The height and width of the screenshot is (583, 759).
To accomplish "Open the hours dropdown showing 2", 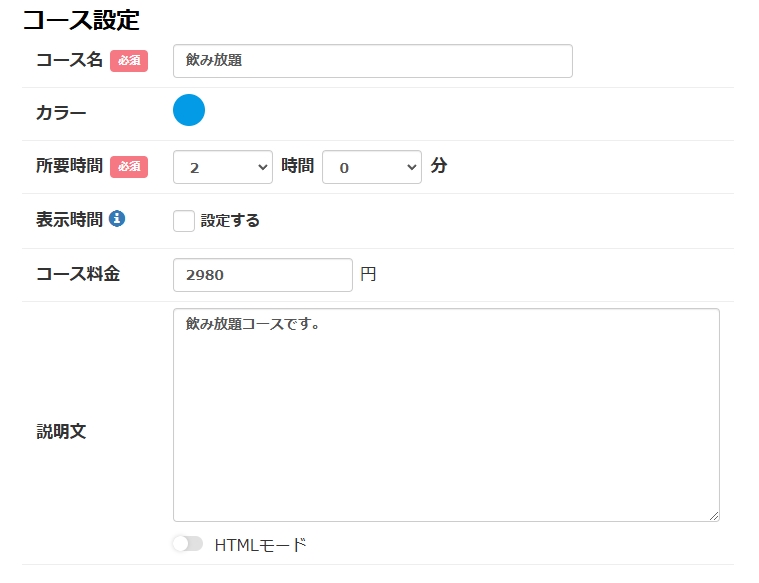I will coord(223,167).
